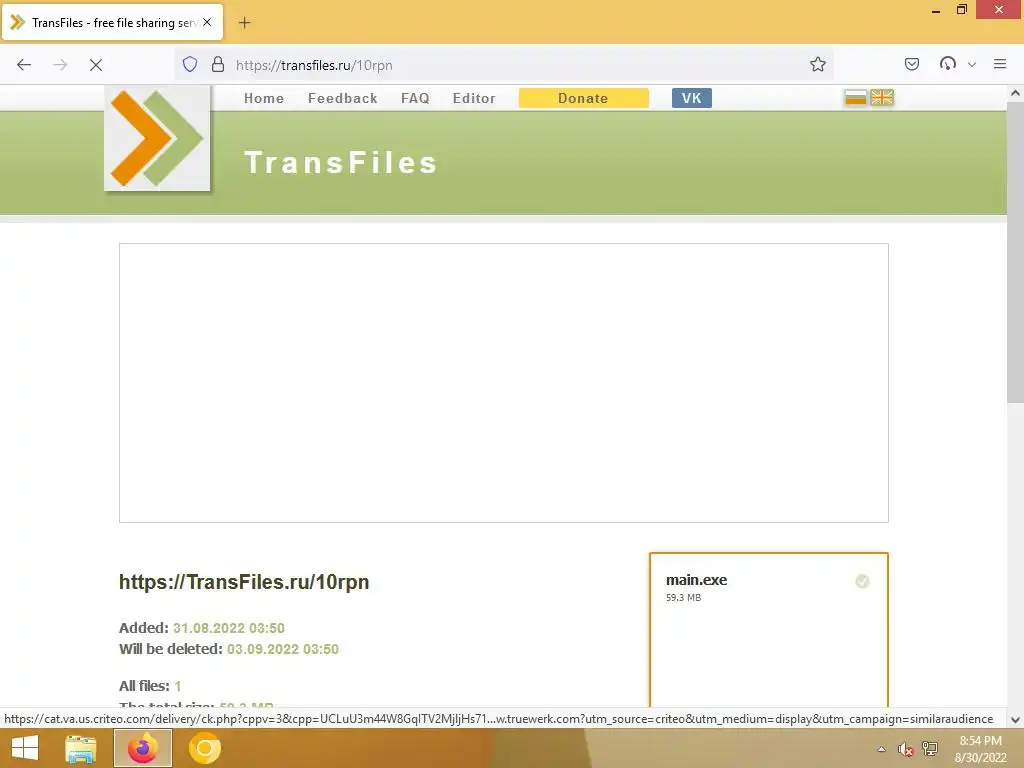Click the forward navigation arrow
Image resolution: width=1024 pixels, height=768 pixels.
click(60, 65)
